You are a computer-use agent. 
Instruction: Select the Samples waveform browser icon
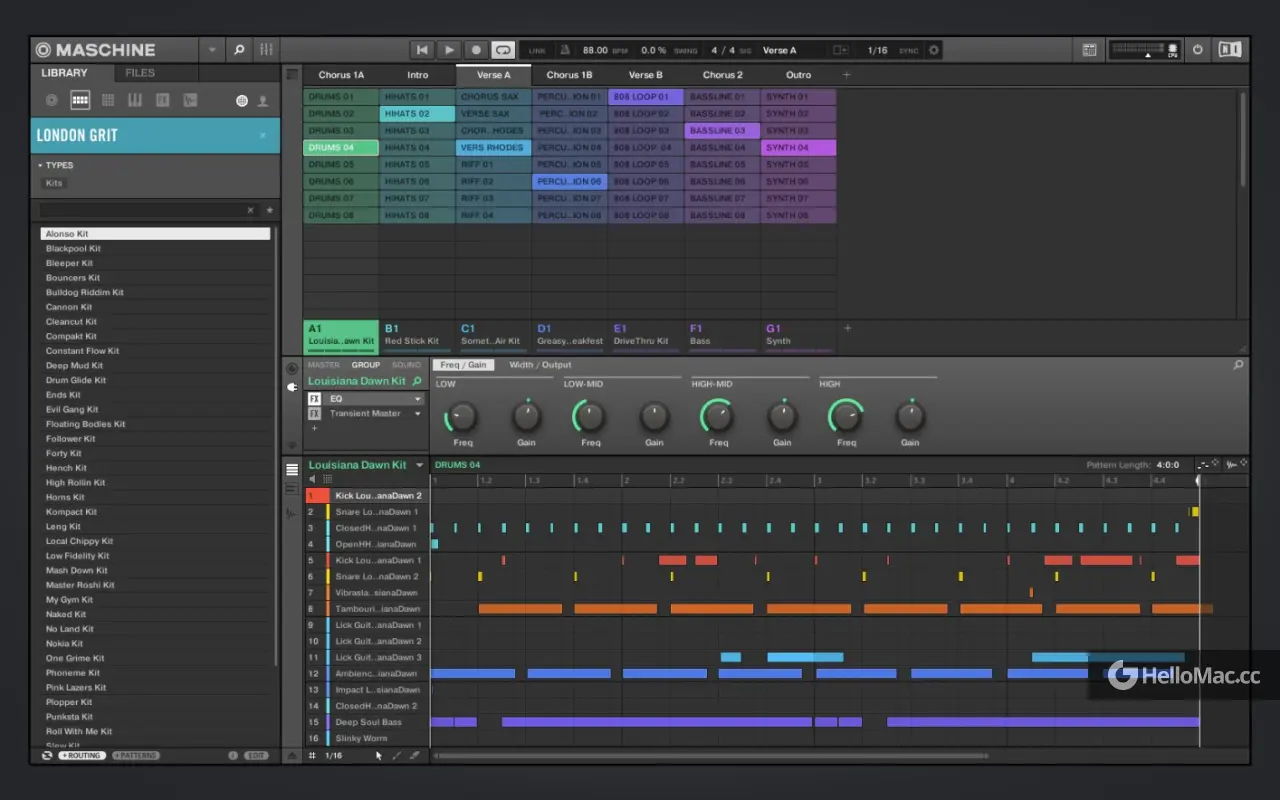point(190,101)
